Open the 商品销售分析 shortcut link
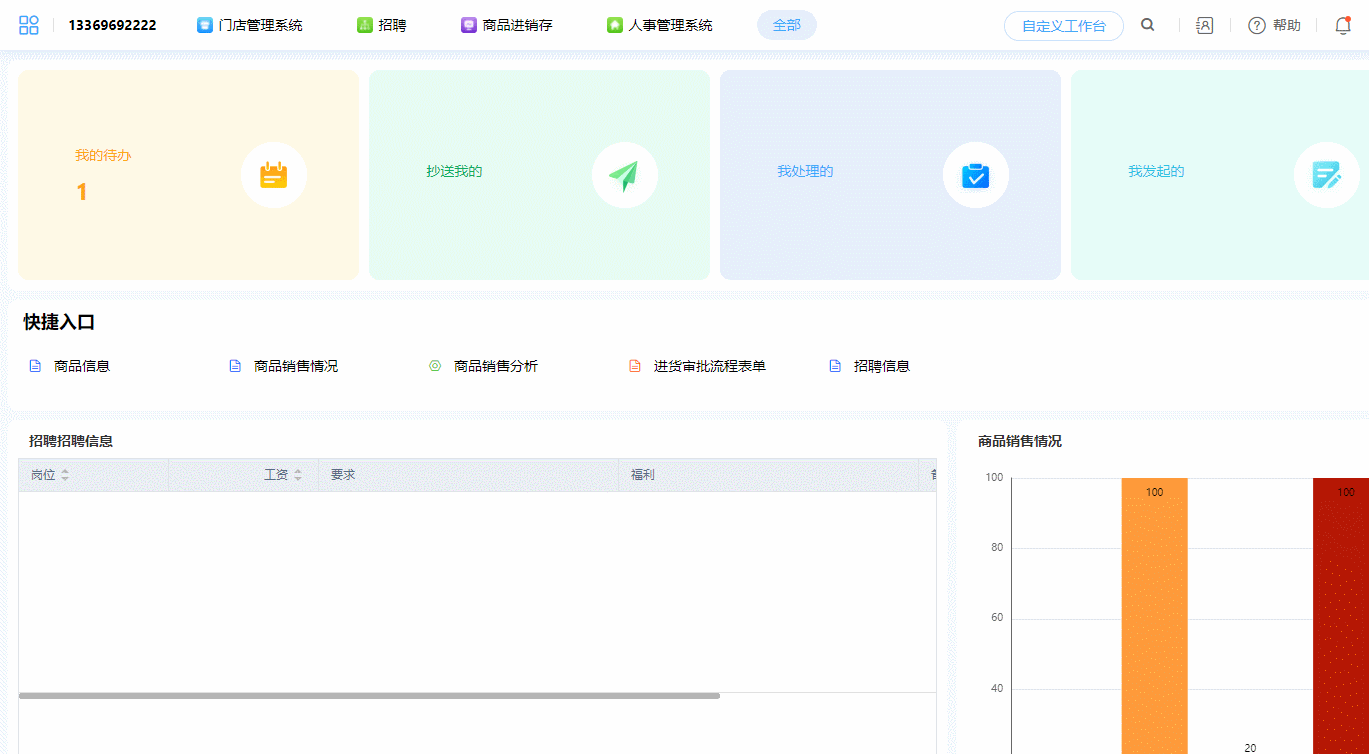1369x754 pixels. 495,366
